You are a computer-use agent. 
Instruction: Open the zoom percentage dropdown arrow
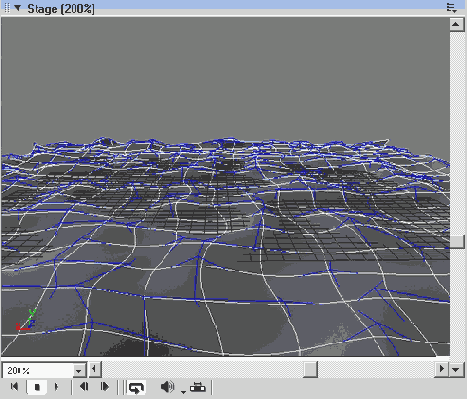tap(79, 370)
